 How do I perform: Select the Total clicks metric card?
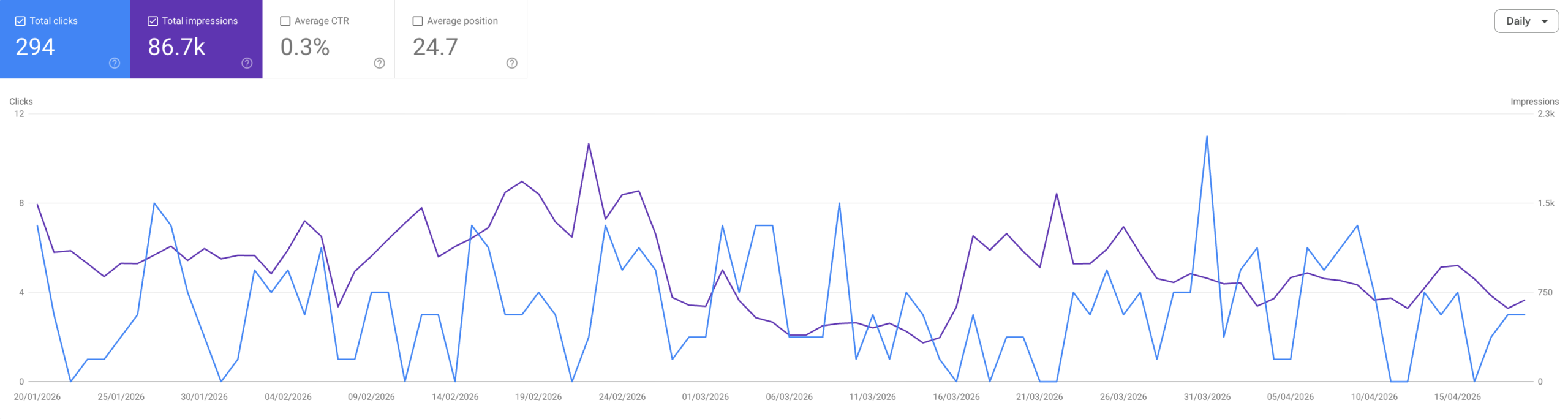point(64,40)
